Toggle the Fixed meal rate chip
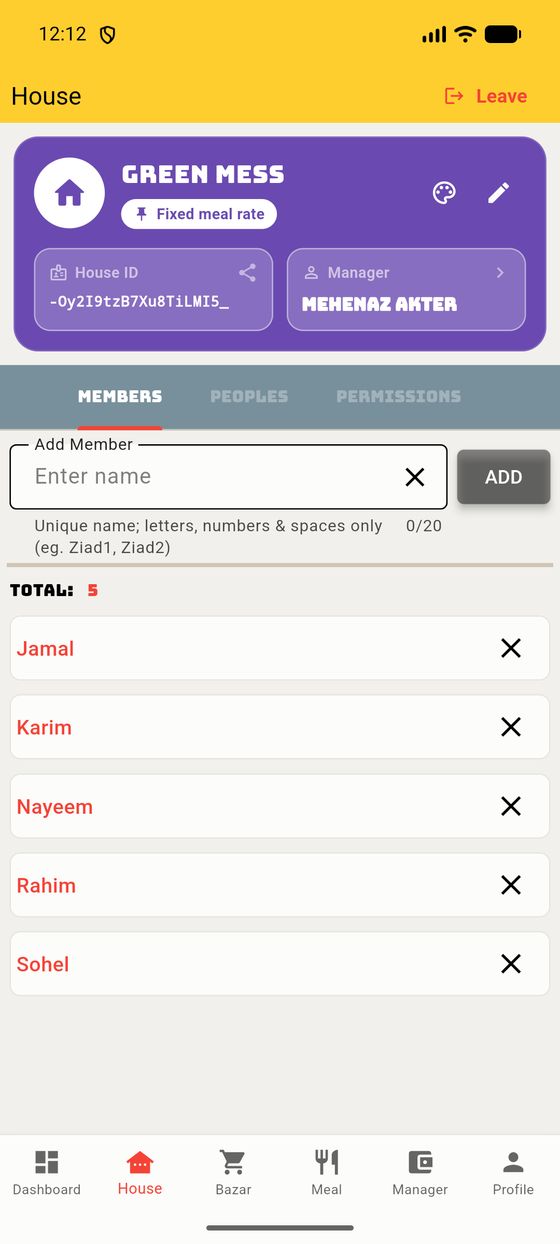Viewport: 560px width, 1244px height. pos(199,214)
